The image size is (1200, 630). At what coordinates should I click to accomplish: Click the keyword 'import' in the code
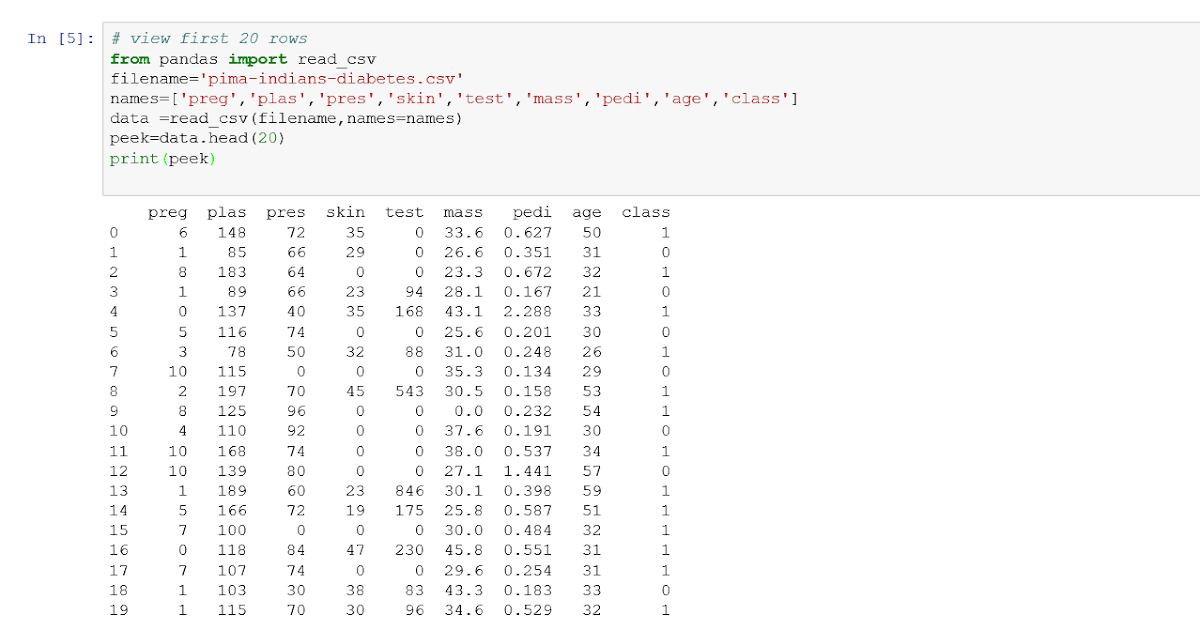coord(256,58)
